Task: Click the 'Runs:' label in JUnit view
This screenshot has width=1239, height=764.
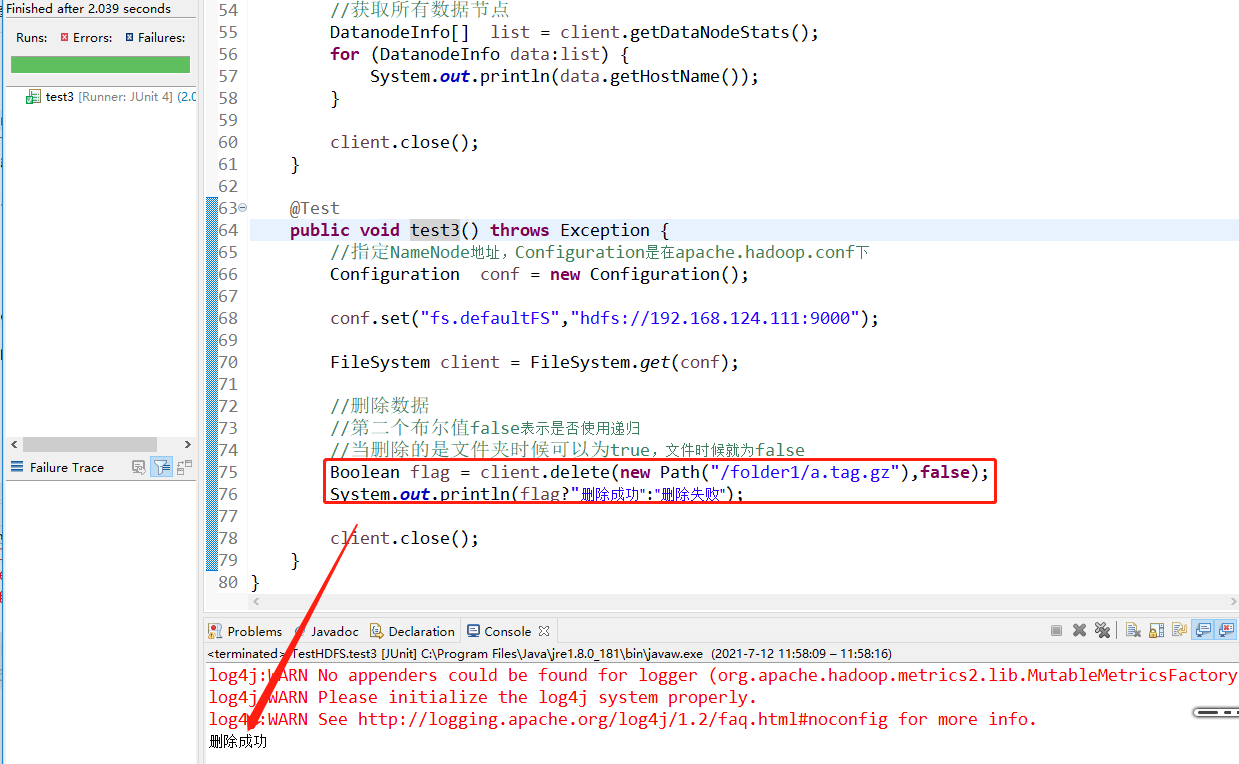Action: click(x=31, y=37)
